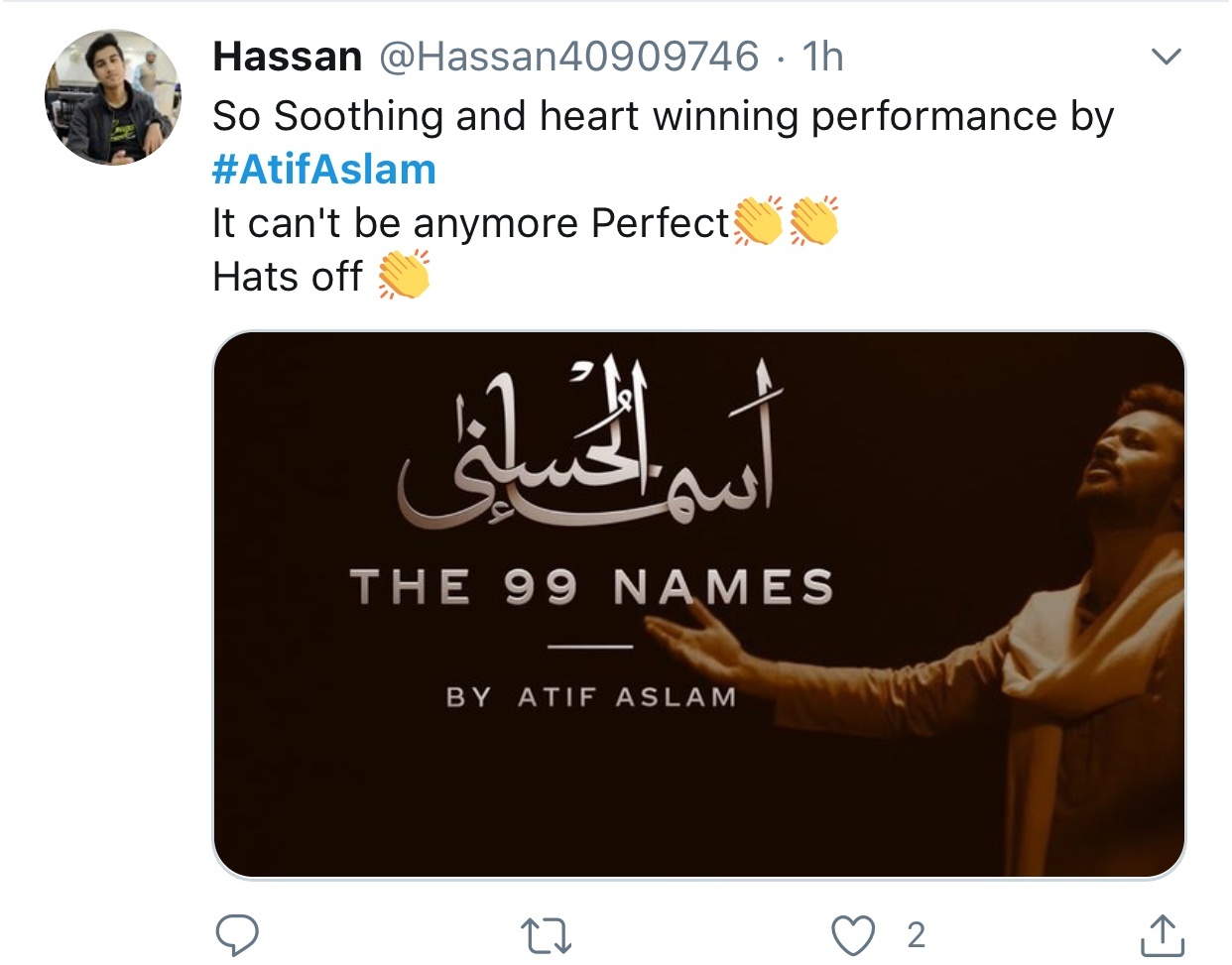Open the #AtifAslam hashtag
Viewport: 1232px width, 965px height.
(x=324, y=170)
